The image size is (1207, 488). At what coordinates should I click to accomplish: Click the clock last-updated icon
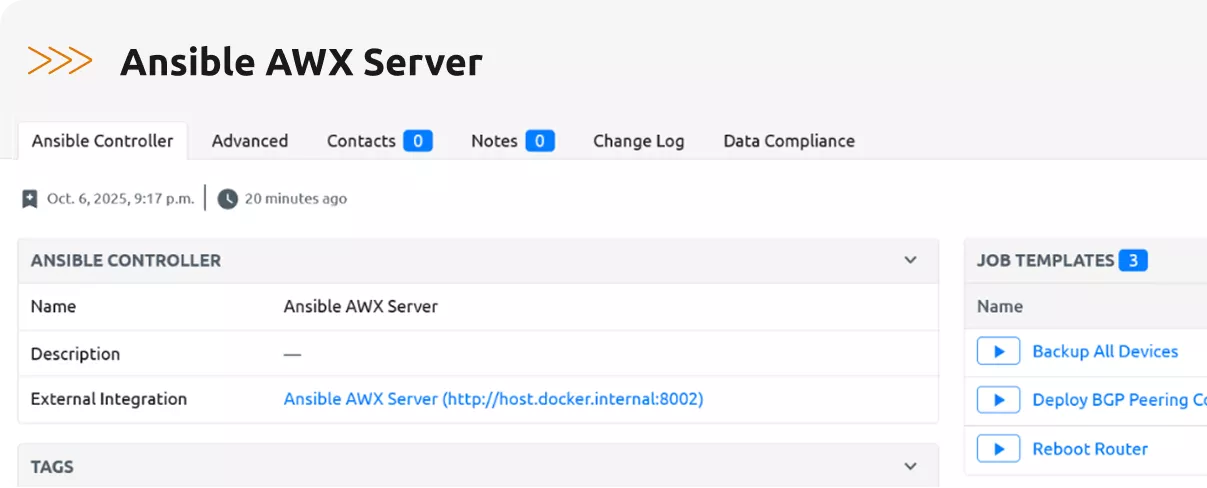pyautogui.click(x=228, y=199)
